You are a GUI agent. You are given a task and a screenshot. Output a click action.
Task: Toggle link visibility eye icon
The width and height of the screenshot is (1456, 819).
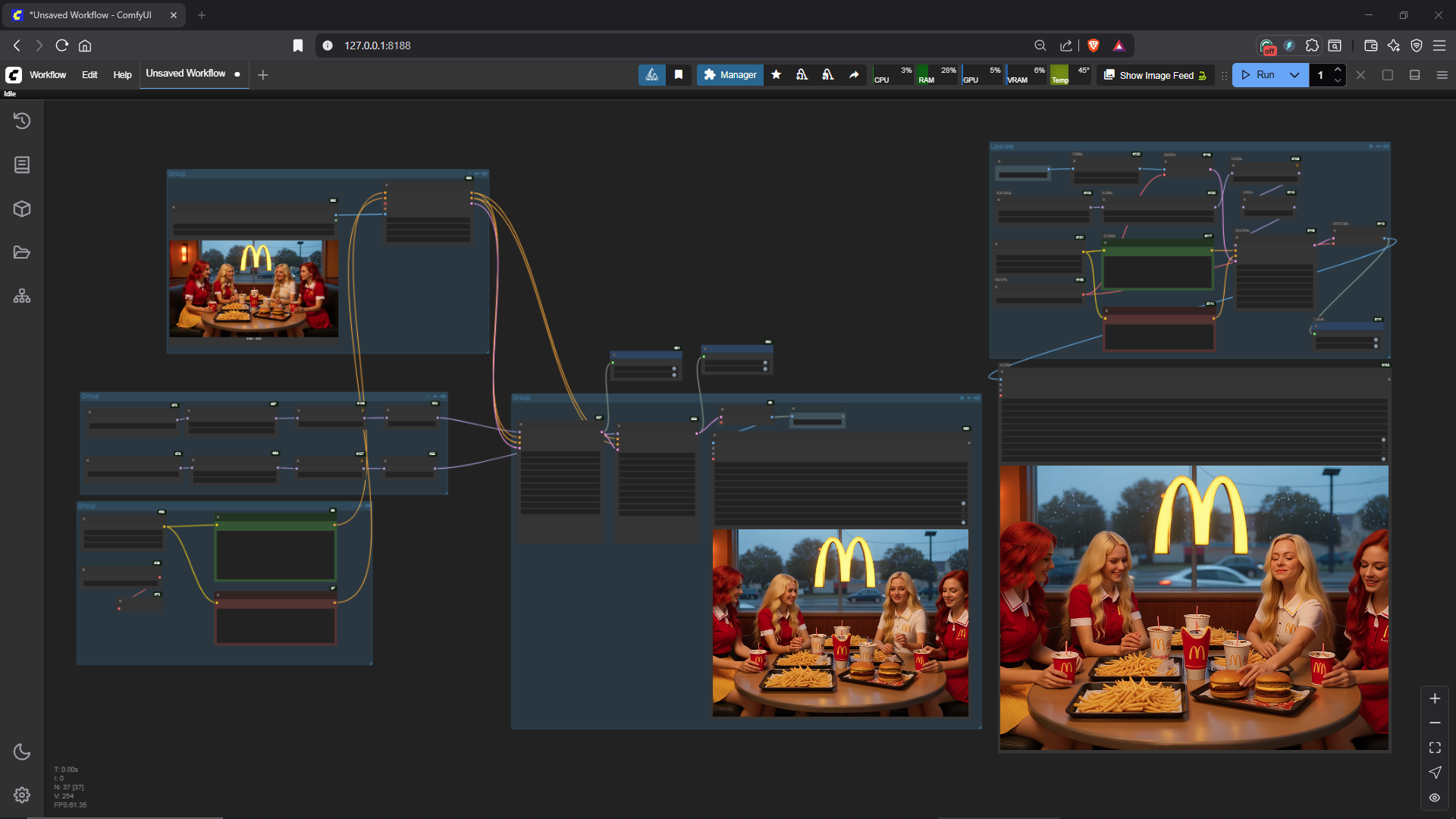point(1435,797)
